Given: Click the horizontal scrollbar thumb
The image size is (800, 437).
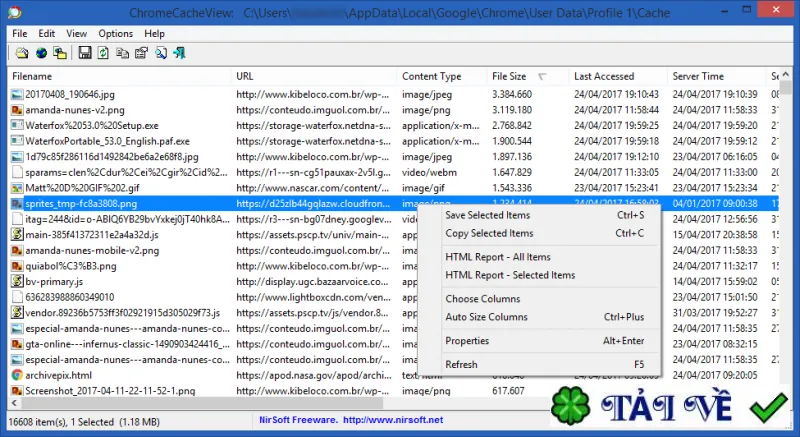Looking at the screenshot, I should (202, 403).
